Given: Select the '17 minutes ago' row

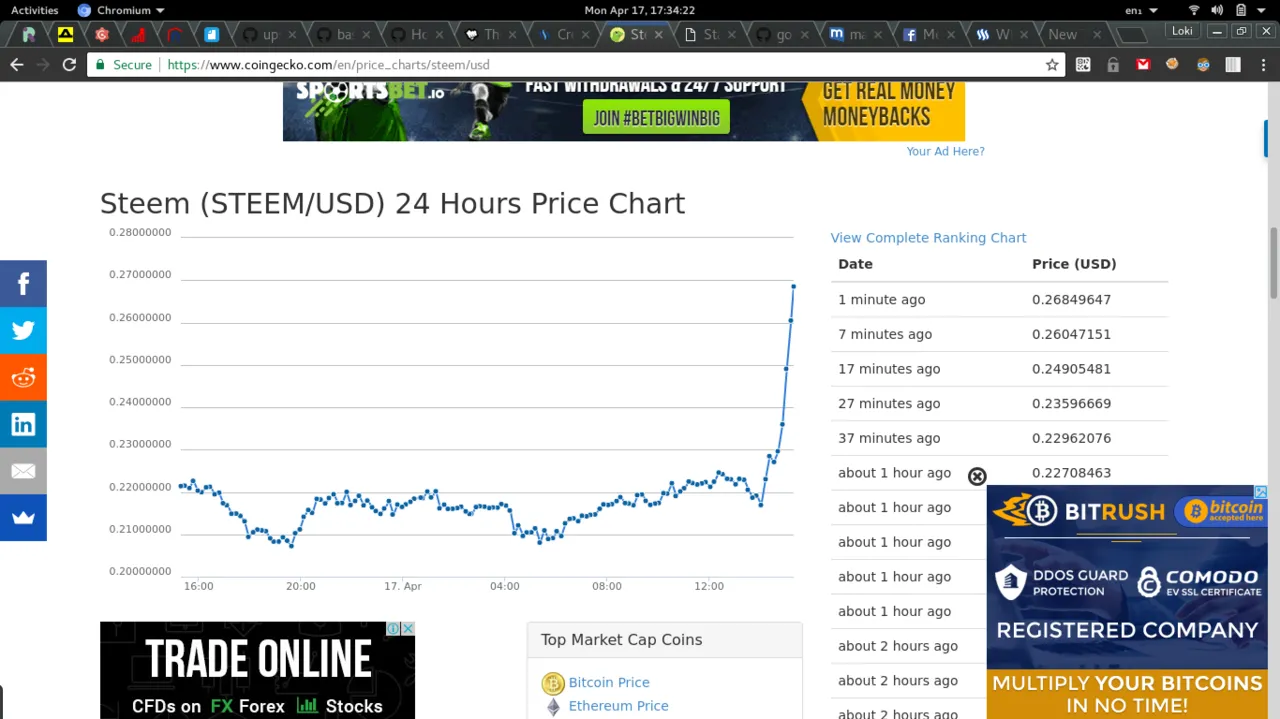Looking at the screenshot, I should [x=999, y=369].
